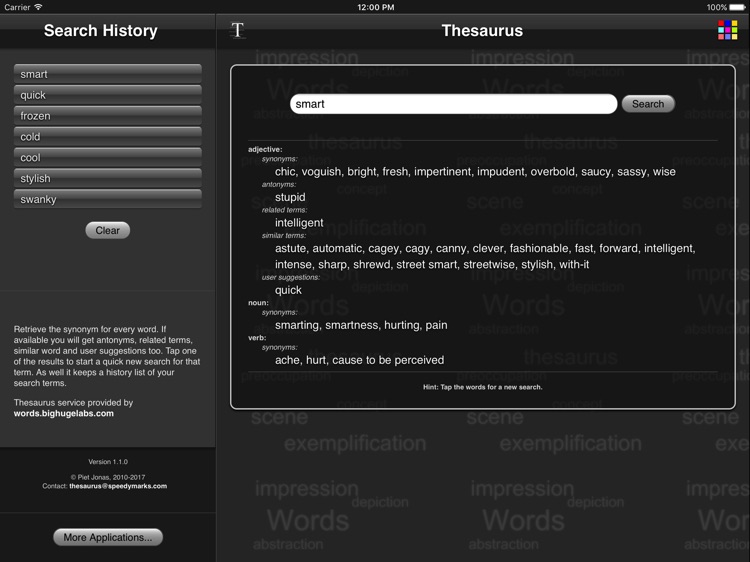The height and width of the screenshot is (562, 750).
Task: Tap the font size T icon
Action: [237, 30]
